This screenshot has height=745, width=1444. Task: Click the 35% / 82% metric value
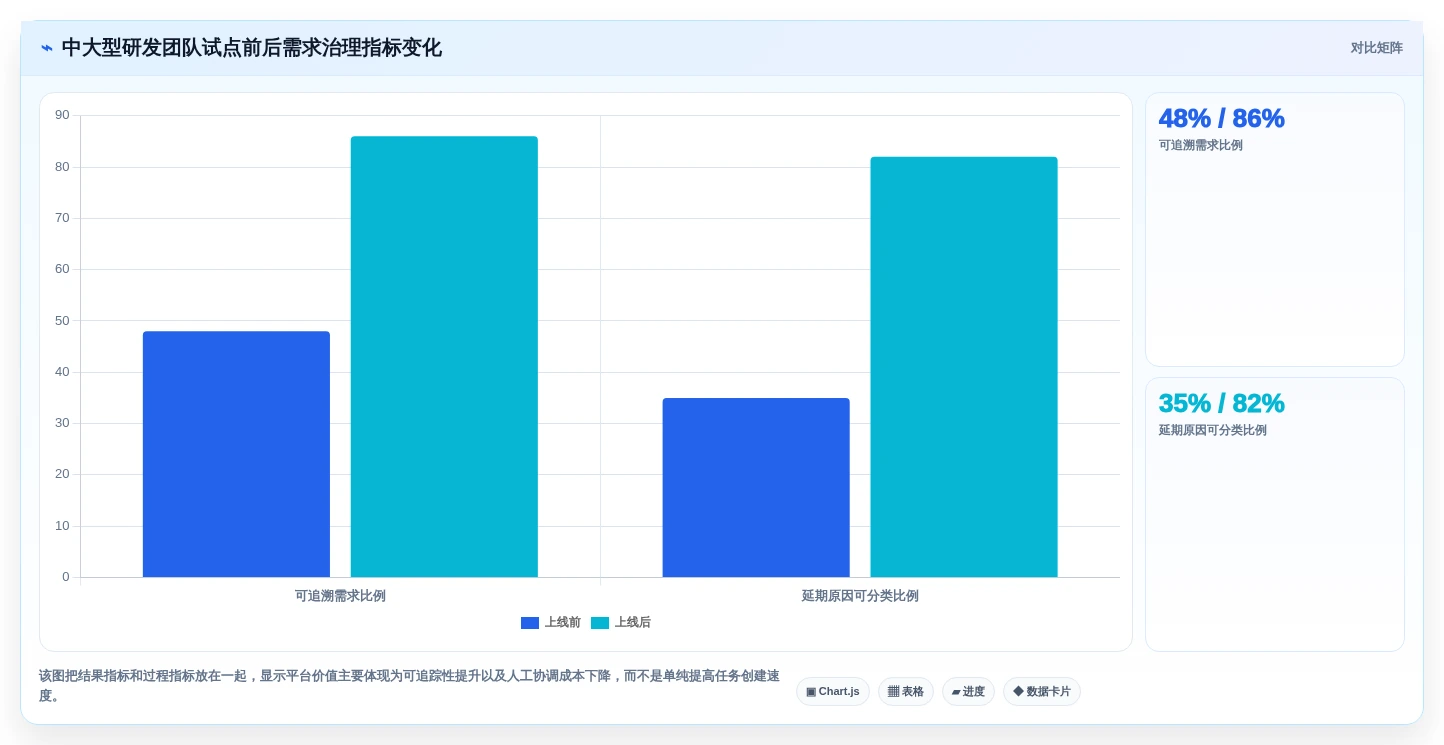click(x=1221, y=403)
